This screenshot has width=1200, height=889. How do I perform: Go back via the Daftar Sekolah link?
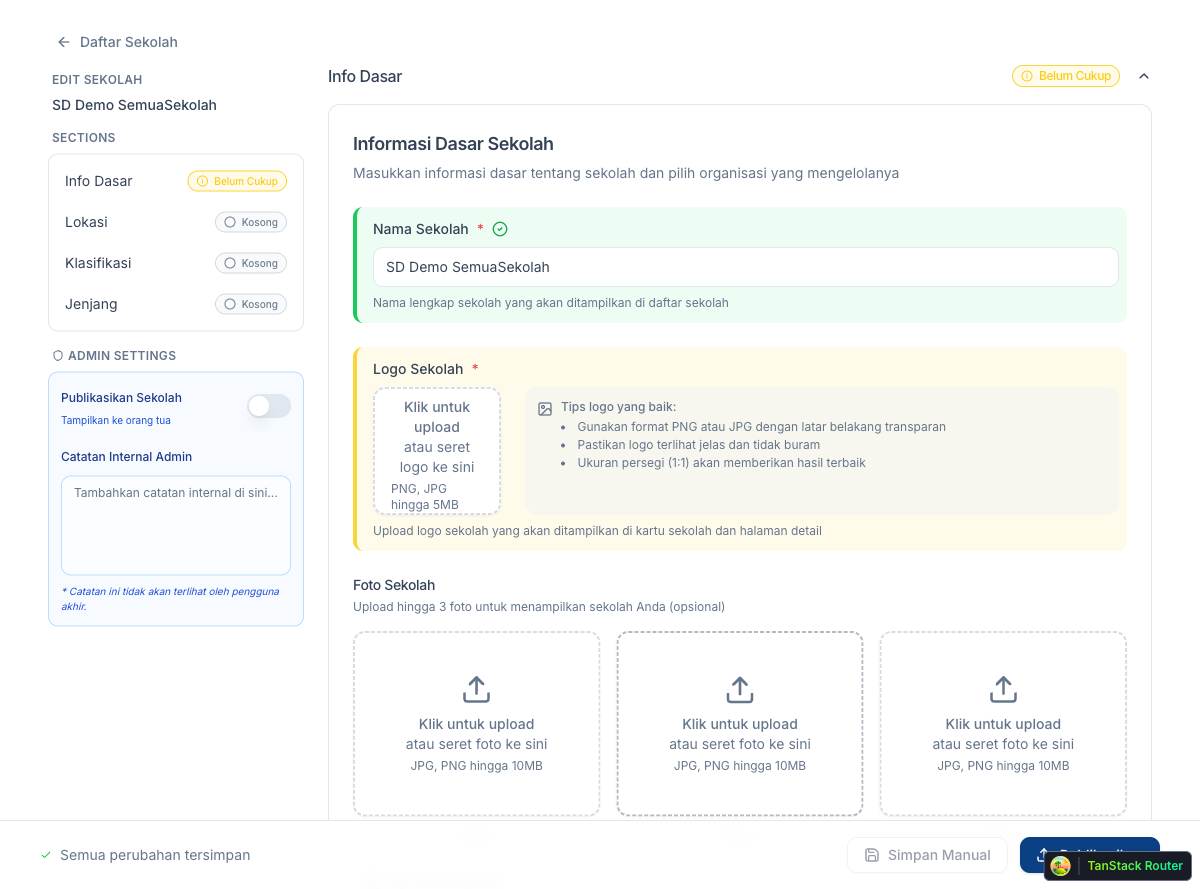(130, 42)
